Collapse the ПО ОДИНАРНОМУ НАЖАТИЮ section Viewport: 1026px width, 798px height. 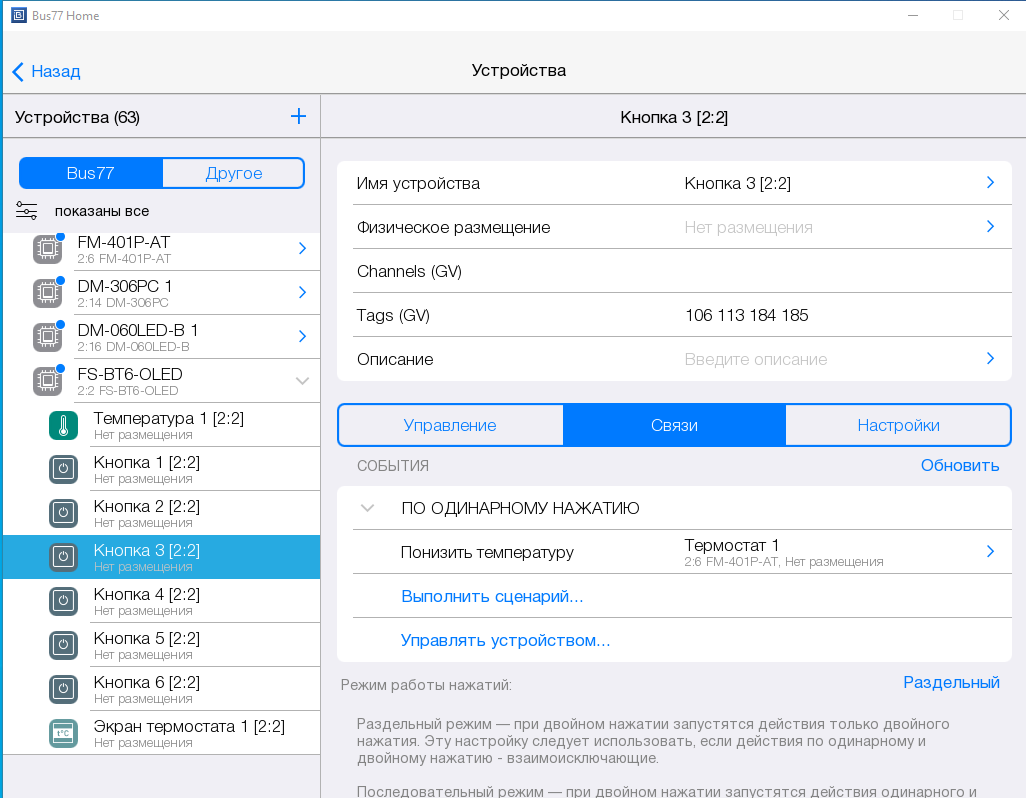[x=368, y=508]
